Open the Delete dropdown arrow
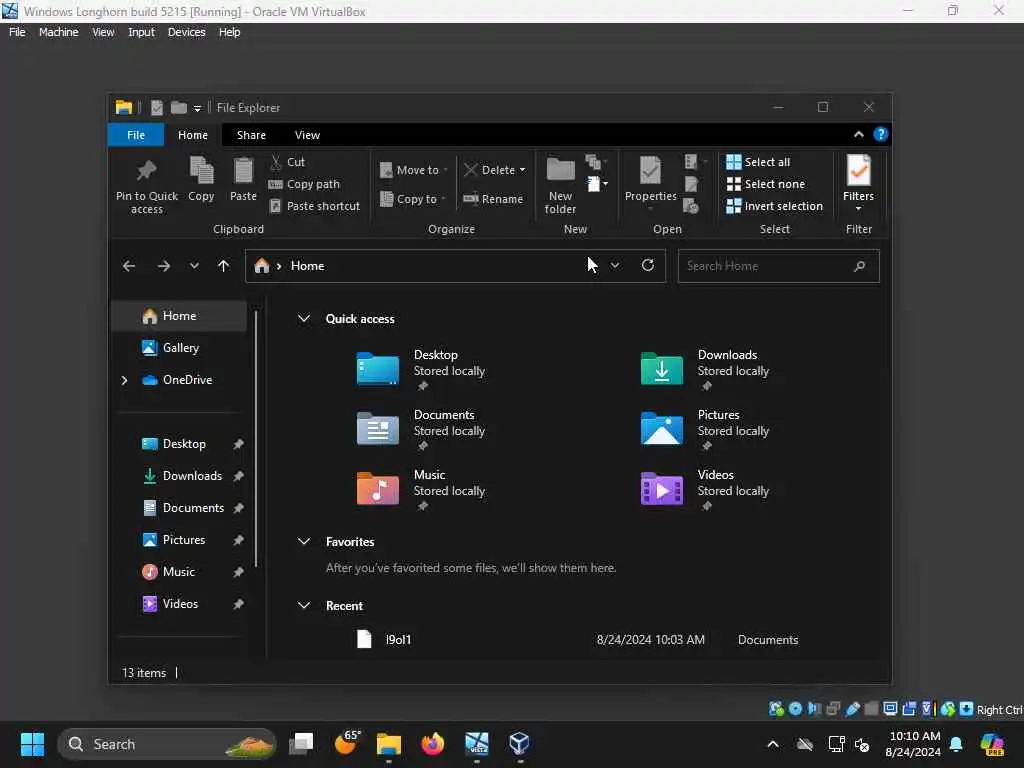 tap(522, 170)
